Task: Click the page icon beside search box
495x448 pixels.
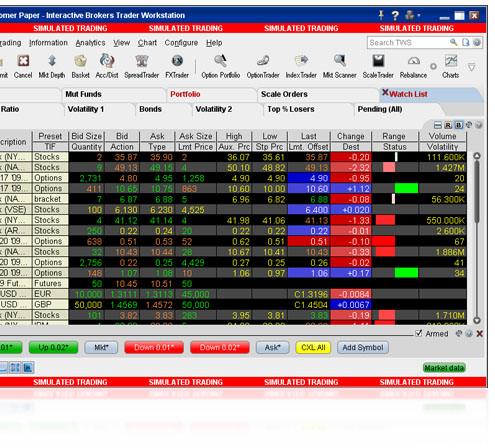Action: coord(465,42)
